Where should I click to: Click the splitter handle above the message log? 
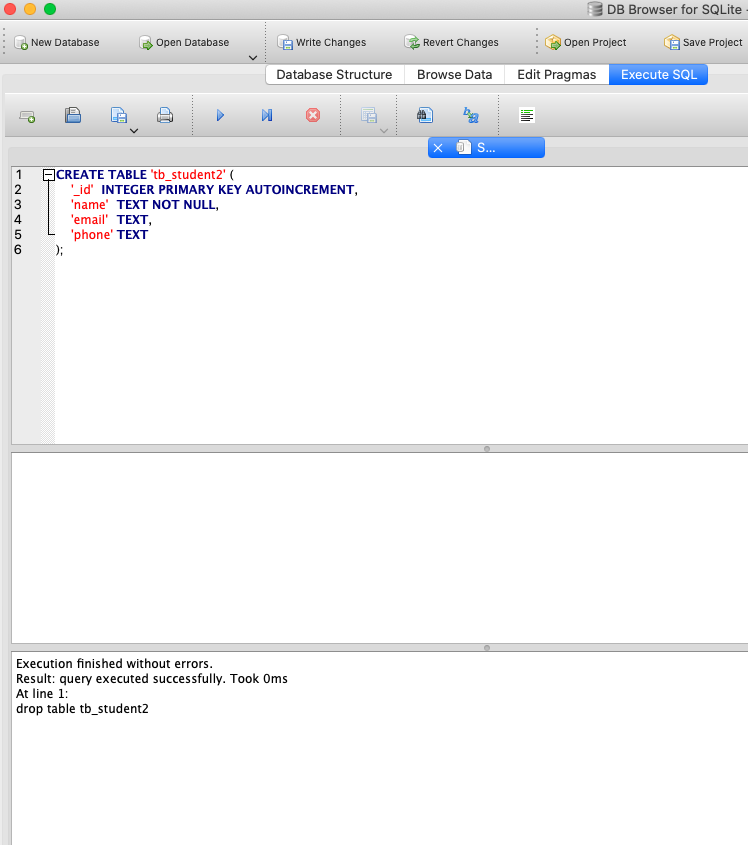click(x=487, y=648)
